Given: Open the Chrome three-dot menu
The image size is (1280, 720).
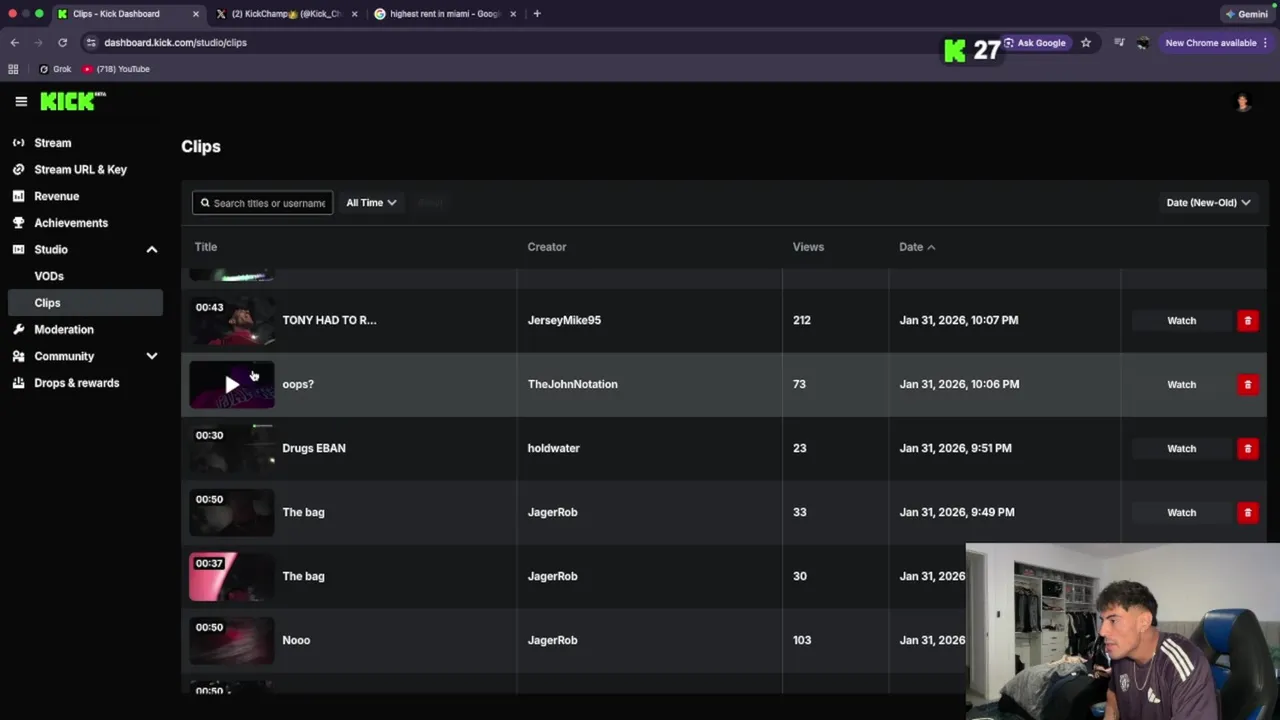Looking at the screenshot, I should (x=1266, y=43).
